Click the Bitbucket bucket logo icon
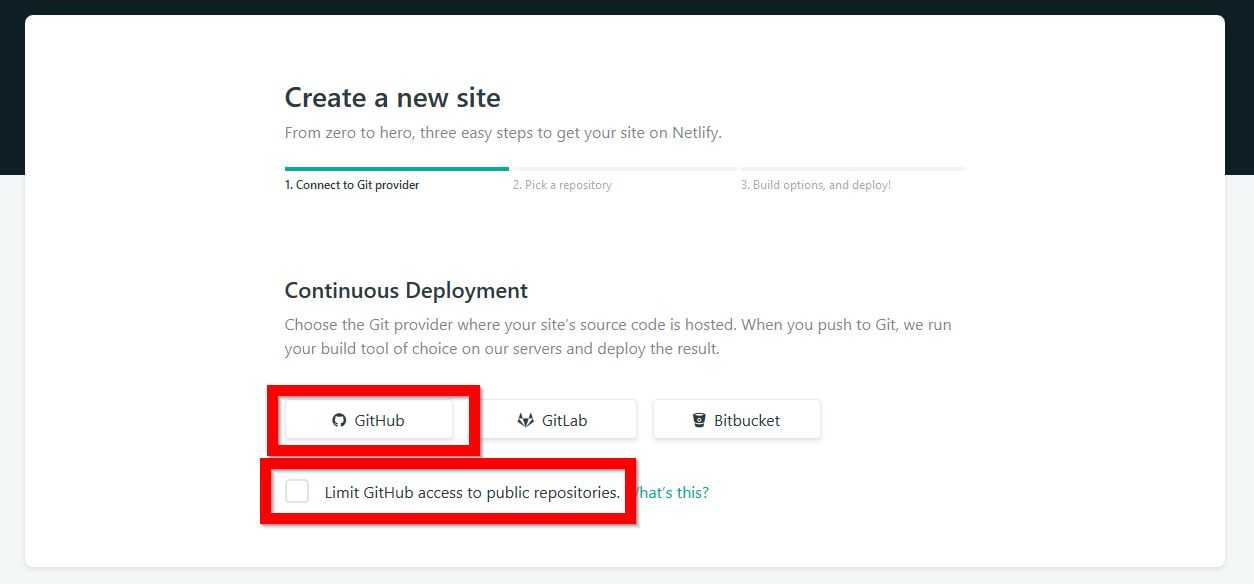1254x584 pixels. coord(699,421)
